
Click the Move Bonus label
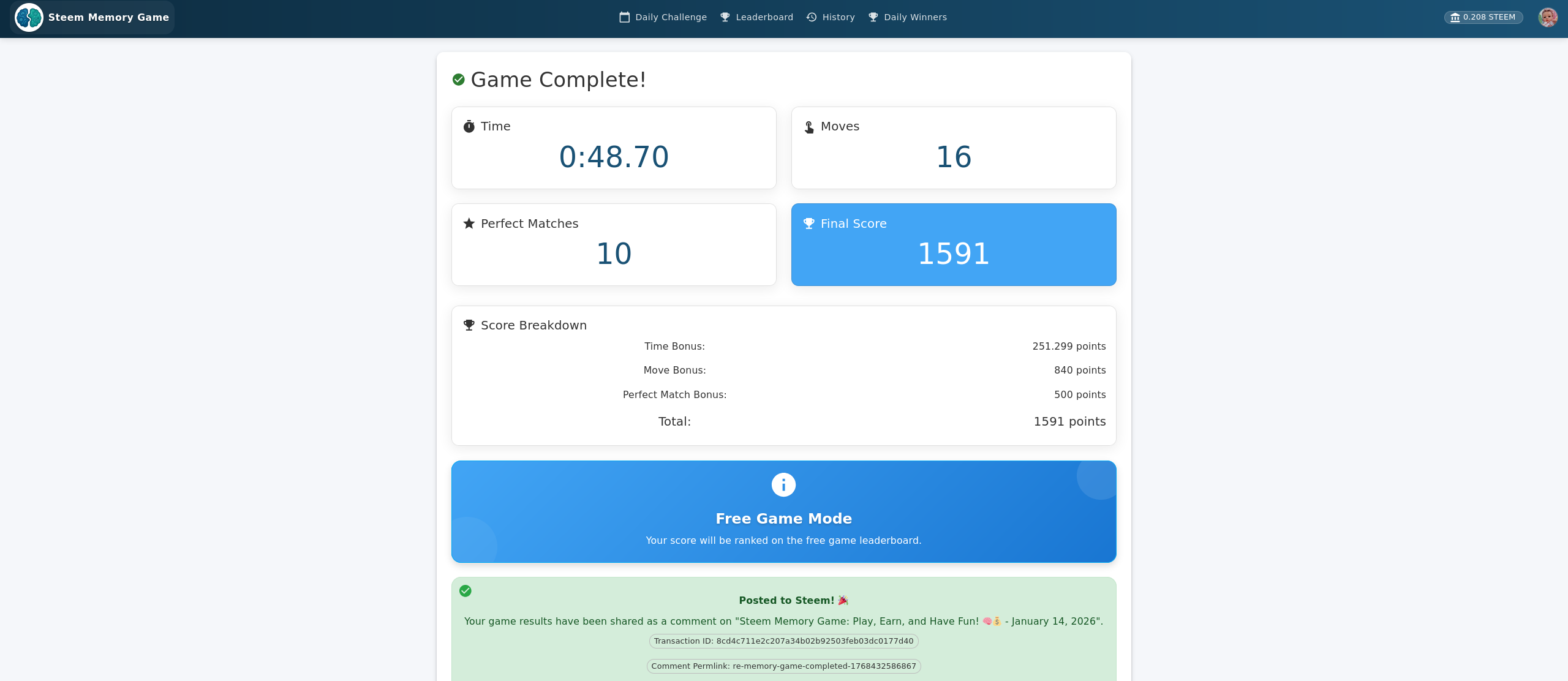tap(674, 371)
